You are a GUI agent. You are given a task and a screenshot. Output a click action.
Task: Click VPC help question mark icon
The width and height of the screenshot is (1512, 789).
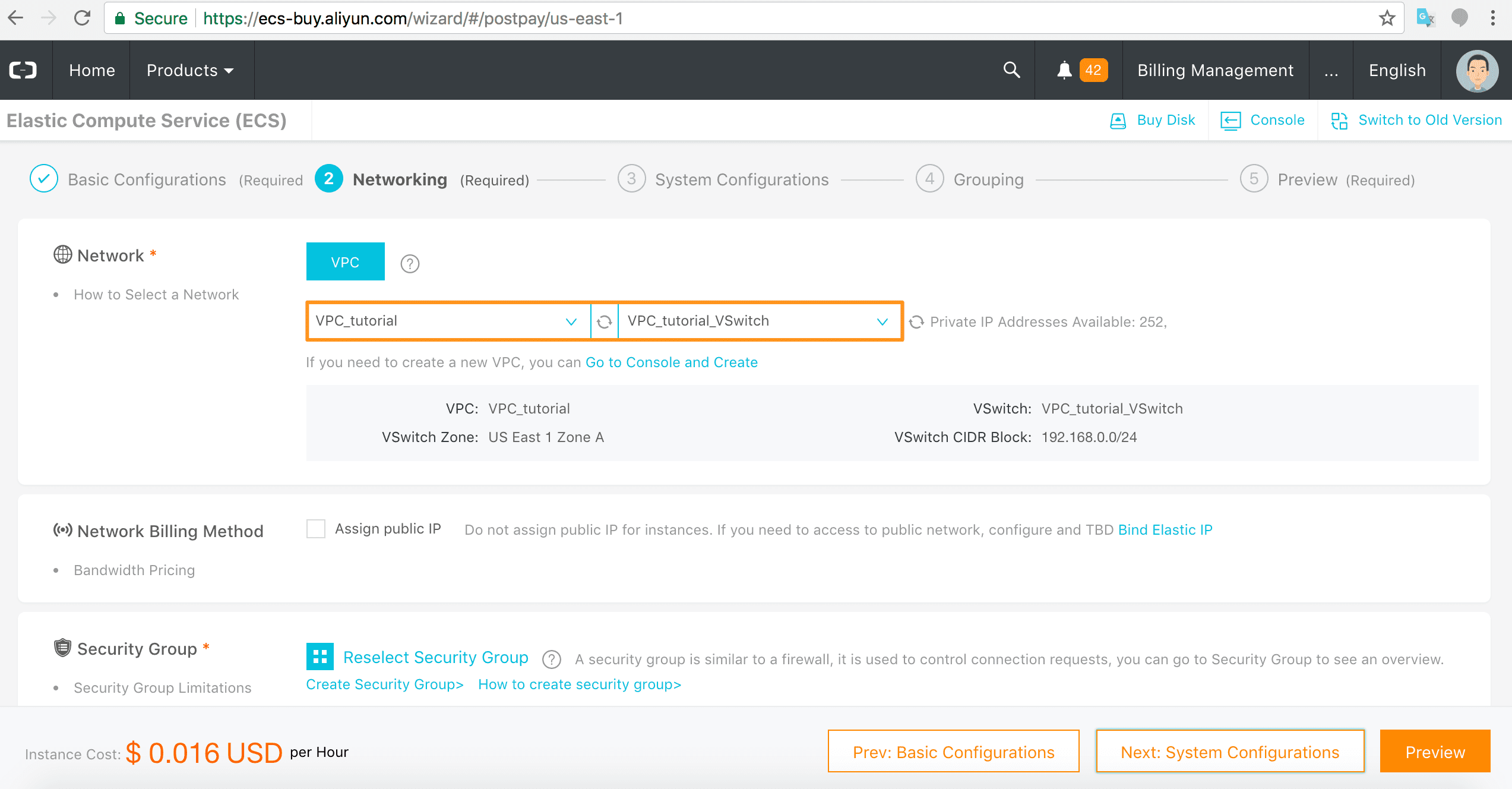(410, 263)
